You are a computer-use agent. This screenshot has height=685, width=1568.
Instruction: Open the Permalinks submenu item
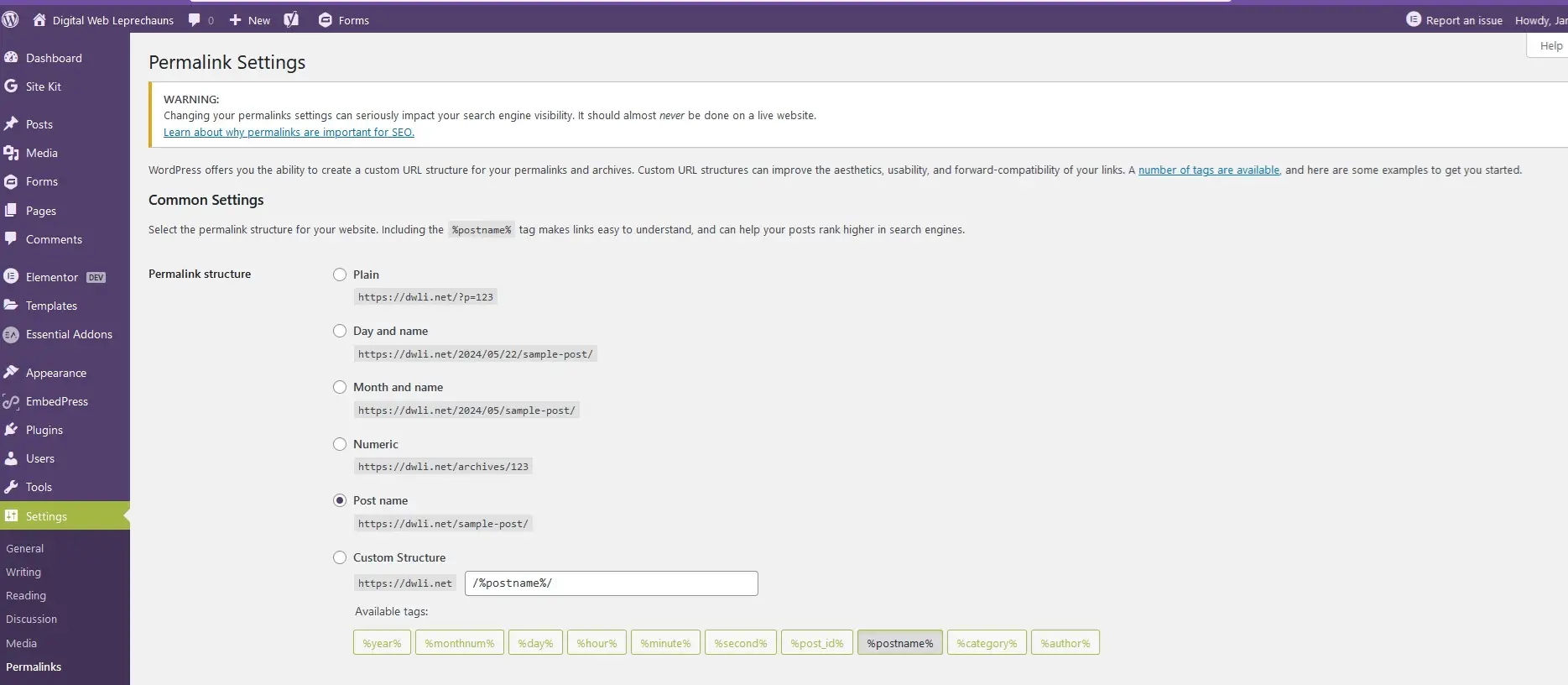pyautogui.click(x=34, y=667)
